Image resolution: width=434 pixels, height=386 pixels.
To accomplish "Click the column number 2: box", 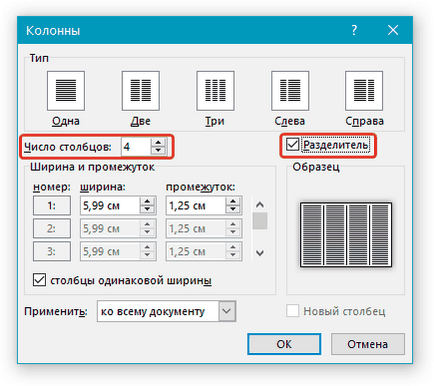I will coord(52,228).
